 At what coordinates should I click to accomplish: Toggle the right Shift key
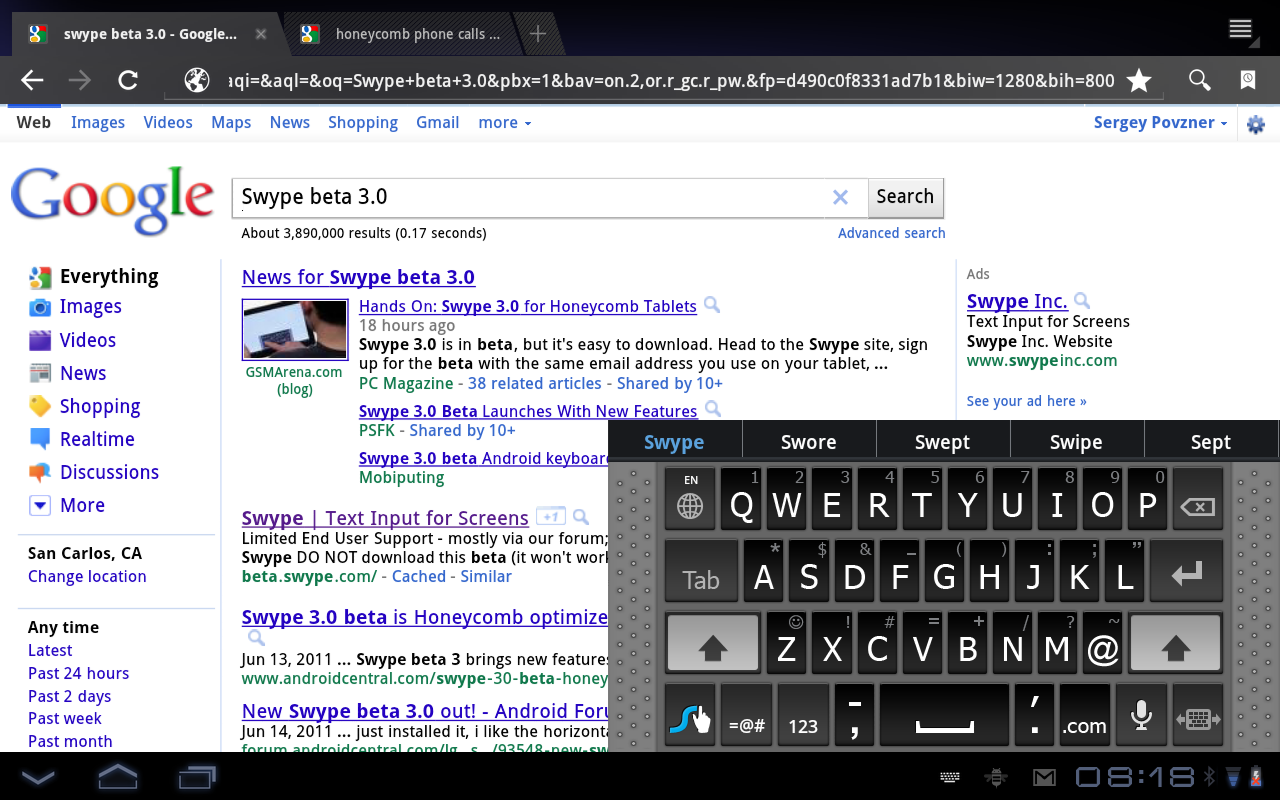pyautogui.click(x=1175, y=643)
